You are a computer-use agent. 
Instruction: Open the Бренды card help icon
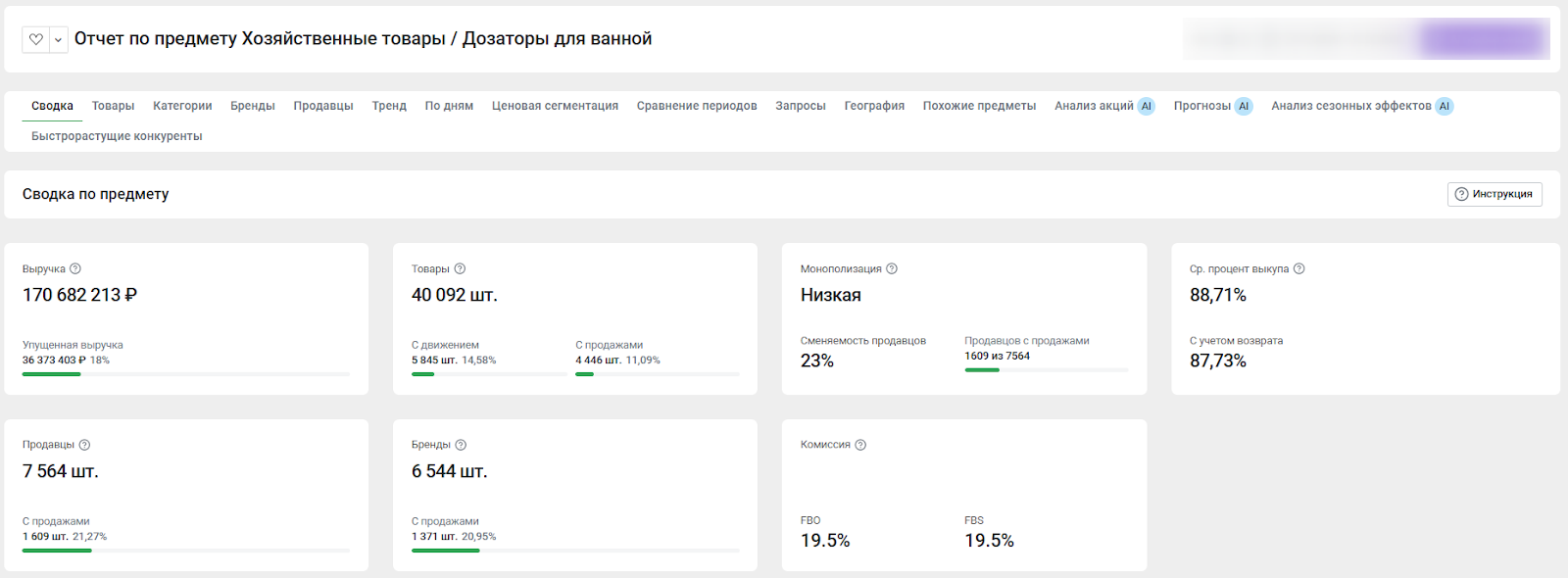coord(461,445)
